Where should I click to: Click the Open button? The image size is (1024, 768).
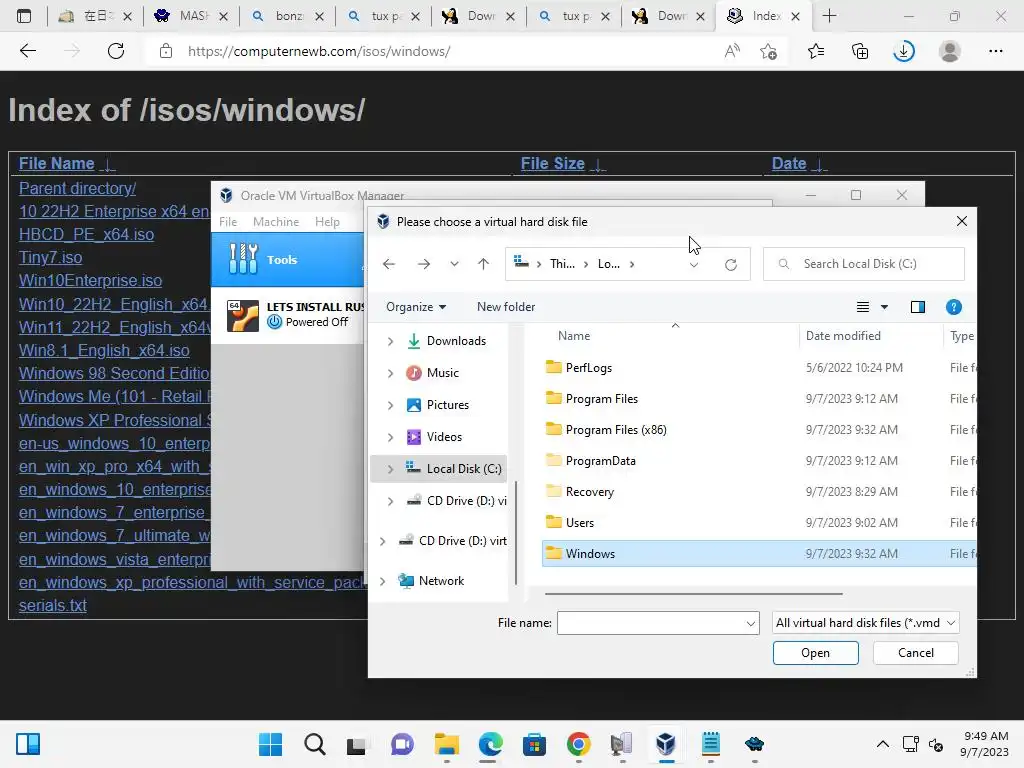coord(816,653)
